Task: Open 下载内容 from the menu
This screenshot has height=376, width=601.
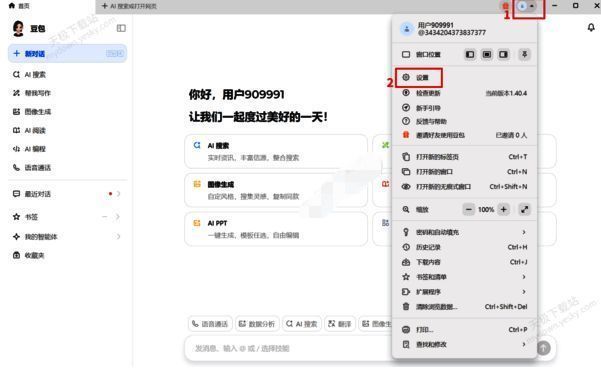Action: [464, 262]
